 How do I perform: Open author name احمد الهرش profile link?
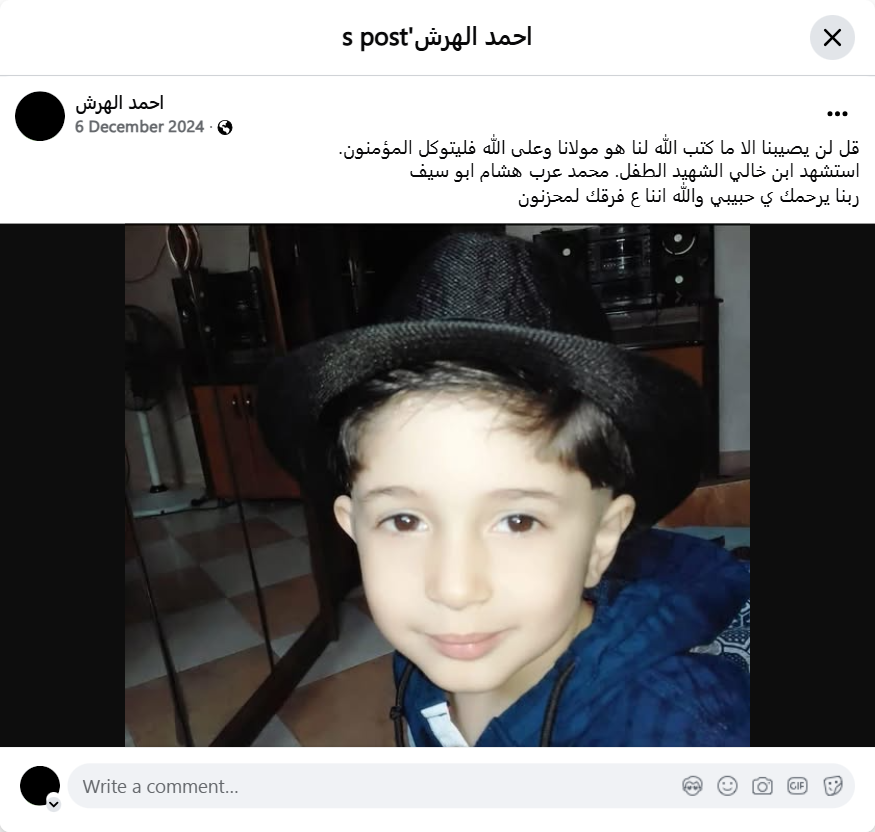(x=119, y=103)
